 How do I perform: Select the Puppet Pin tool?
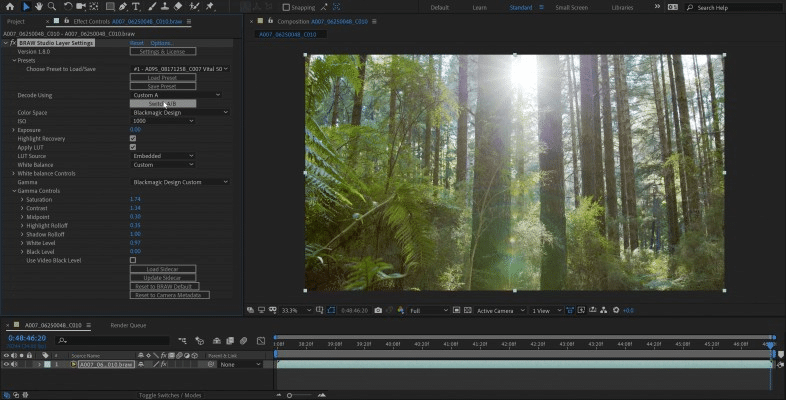coord(210,7)
